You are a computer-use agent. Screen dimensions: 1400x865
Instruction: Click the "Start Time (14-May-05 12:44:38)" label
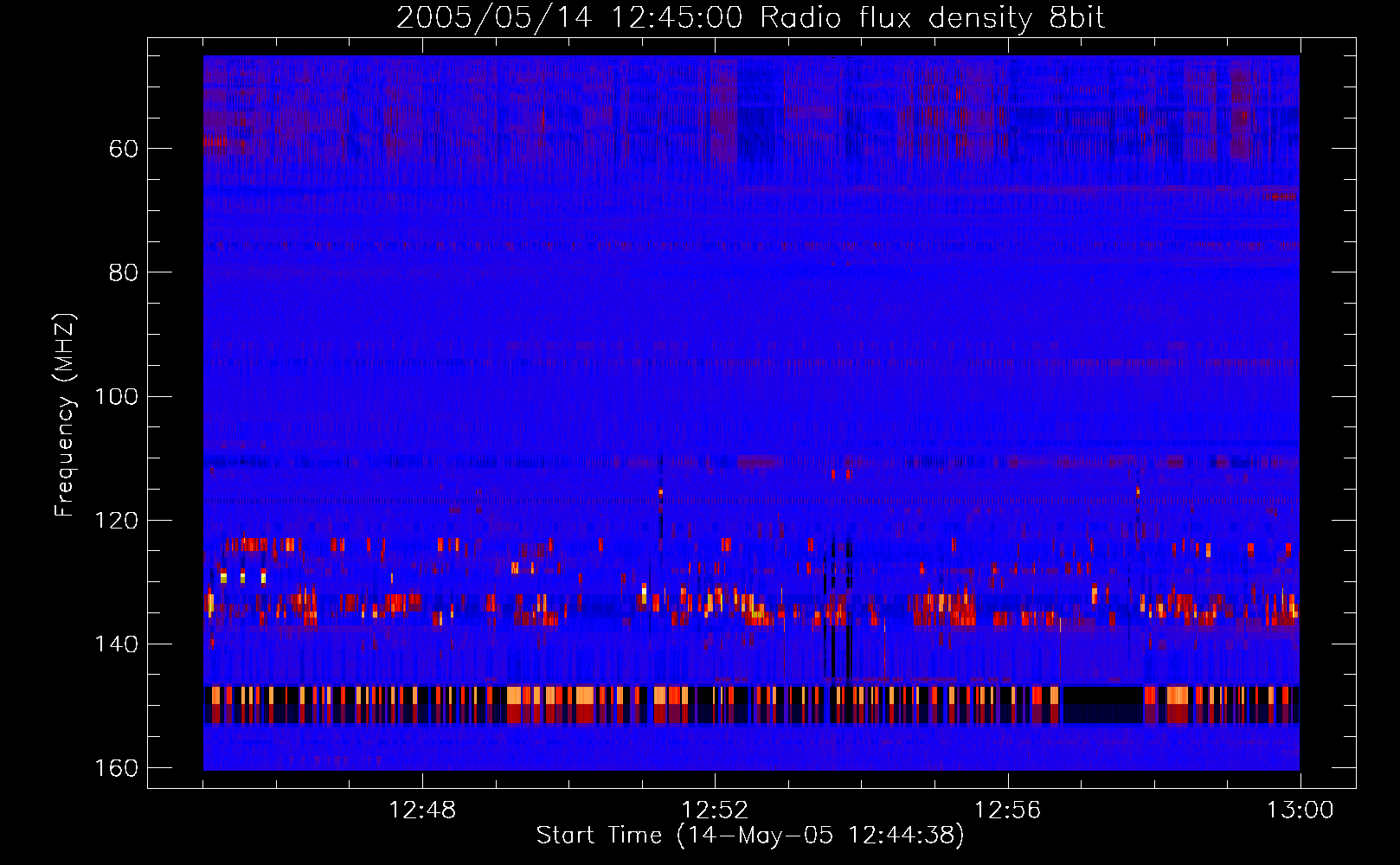click(750, 836)
